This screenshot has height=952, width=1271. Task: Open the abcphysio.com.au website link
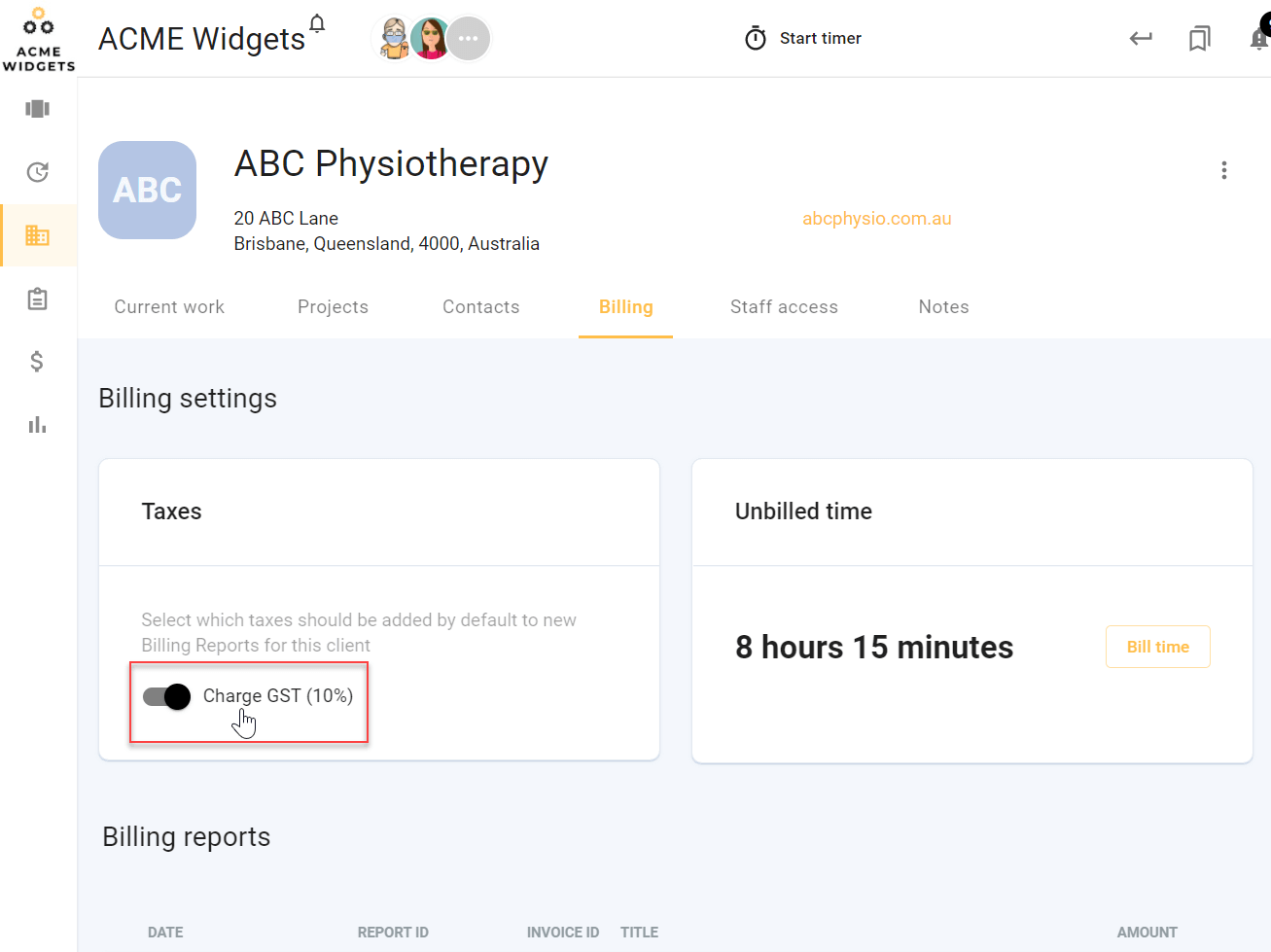[x=877, y=219]
